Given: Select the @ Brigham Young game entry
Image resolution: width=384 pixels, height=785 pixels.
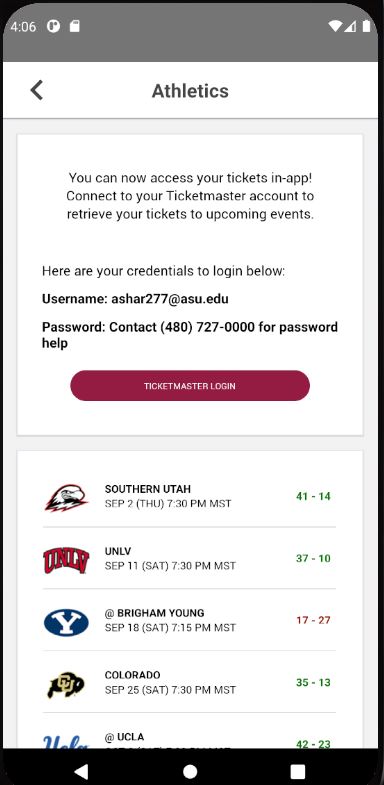Looking at the screenshot, I should pos(189,620).
